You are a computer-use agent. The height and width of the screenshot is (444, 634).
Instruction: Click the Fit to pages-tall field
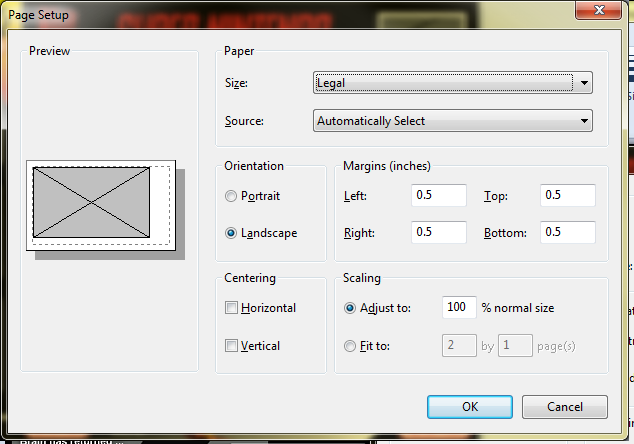pyautogui.click(x=515, y=346)
